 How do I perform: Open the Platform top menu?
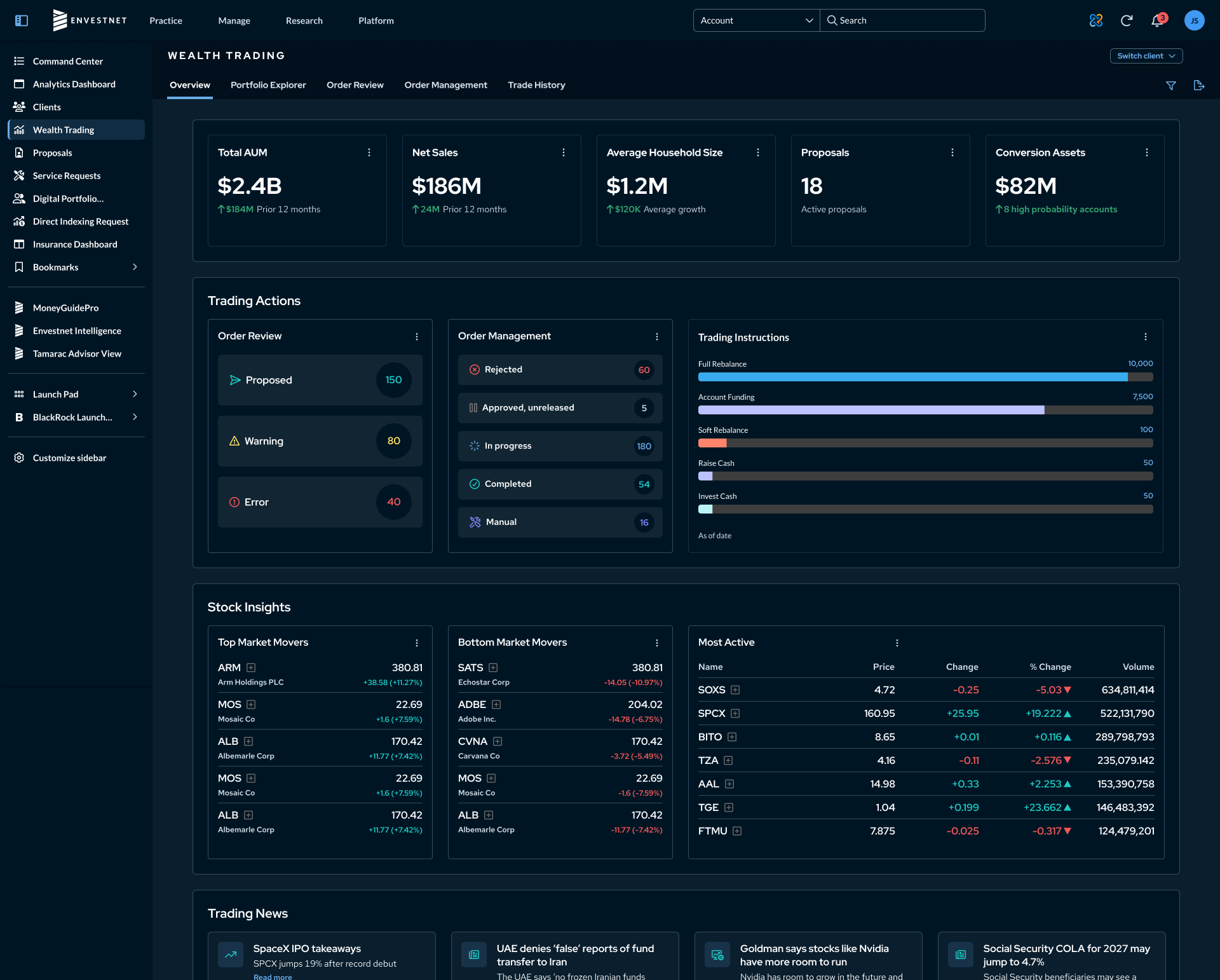point(376,20)
